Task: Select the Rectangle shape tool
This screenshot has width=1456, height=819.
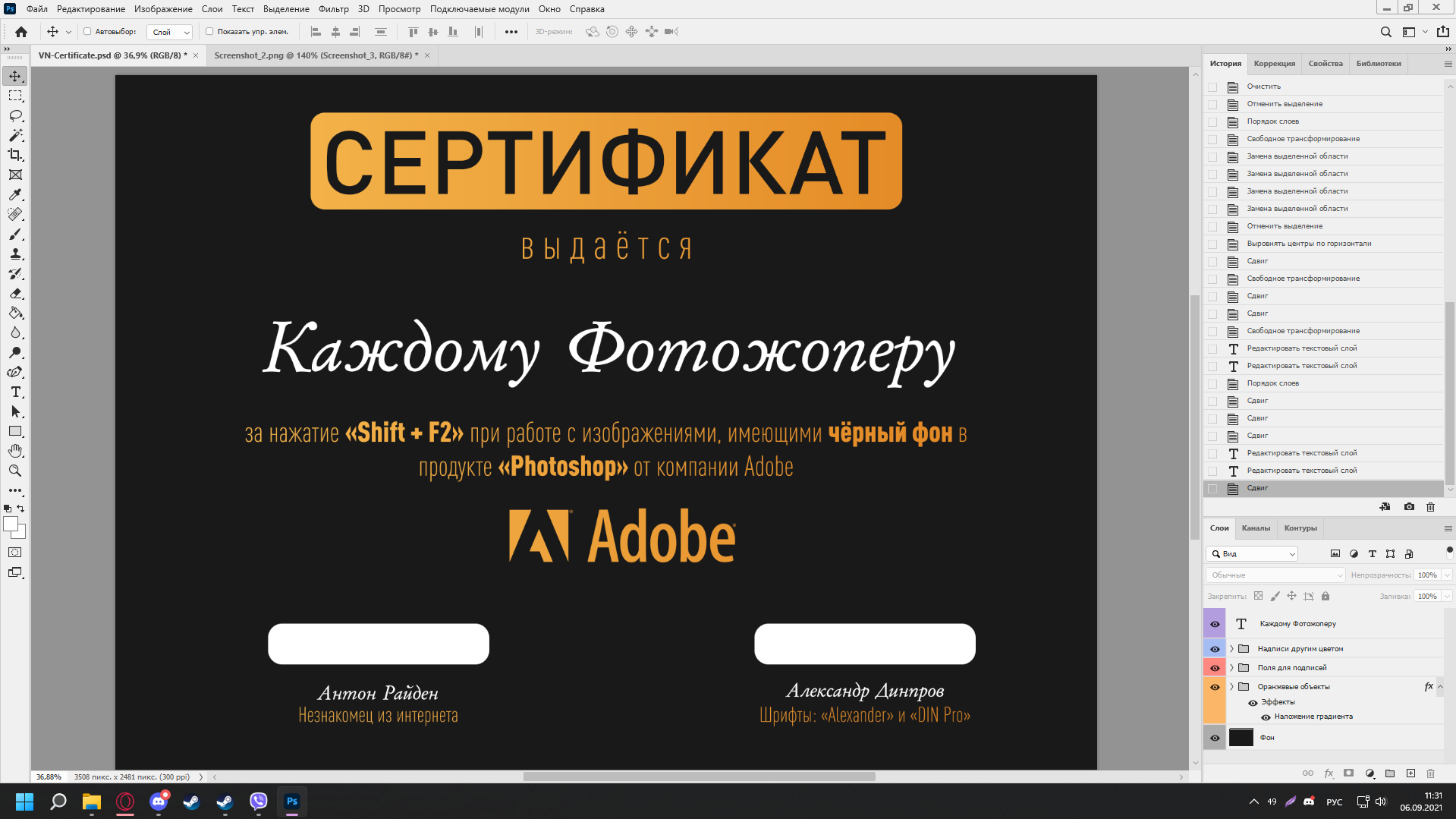Action: pyautogui.click(x=15, y=431)
